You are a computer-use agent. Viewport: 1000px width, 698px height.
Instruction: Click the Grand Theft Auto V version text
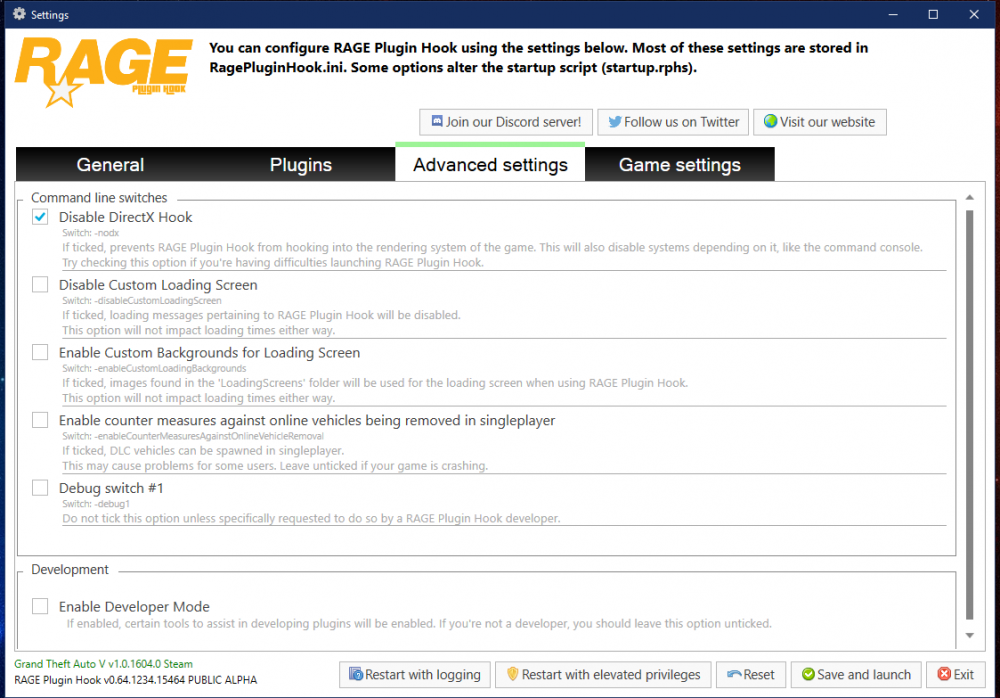103,664
